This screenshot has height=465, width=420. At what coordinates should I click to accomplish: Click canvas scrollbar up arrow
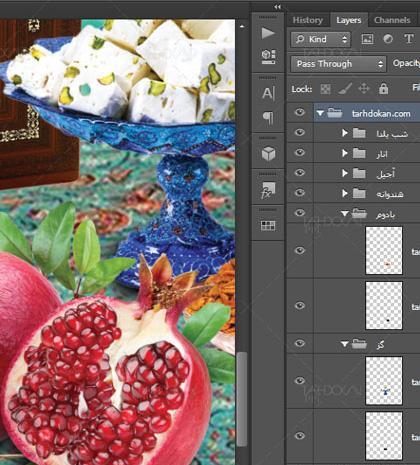242,26
